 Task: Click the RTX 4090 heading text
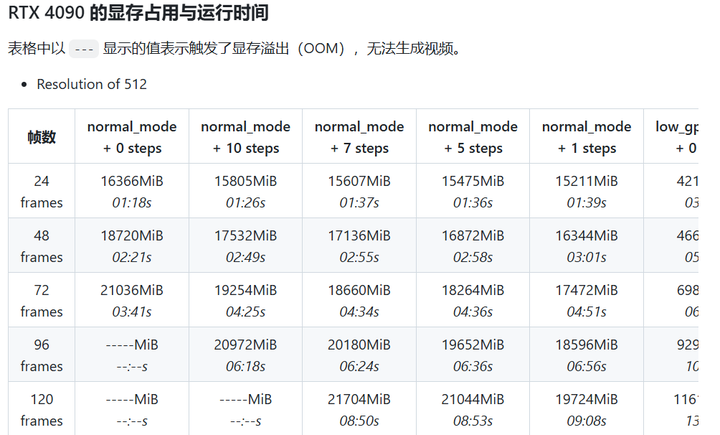tap(138, 12)
